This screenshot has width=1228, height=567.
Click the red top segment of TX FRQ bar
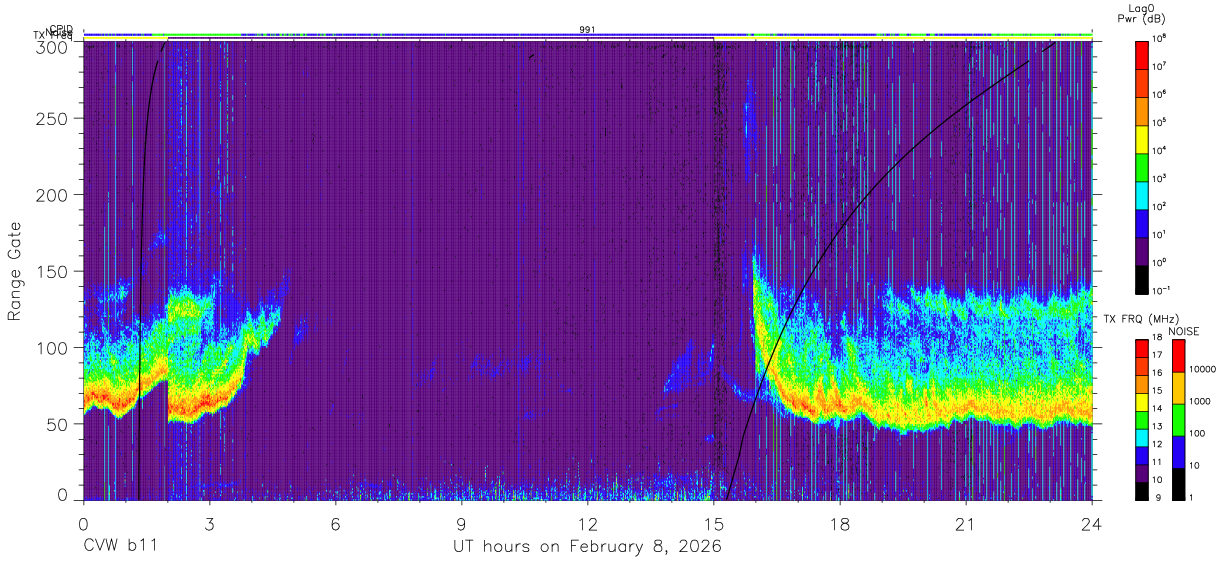coord(1143,349)
